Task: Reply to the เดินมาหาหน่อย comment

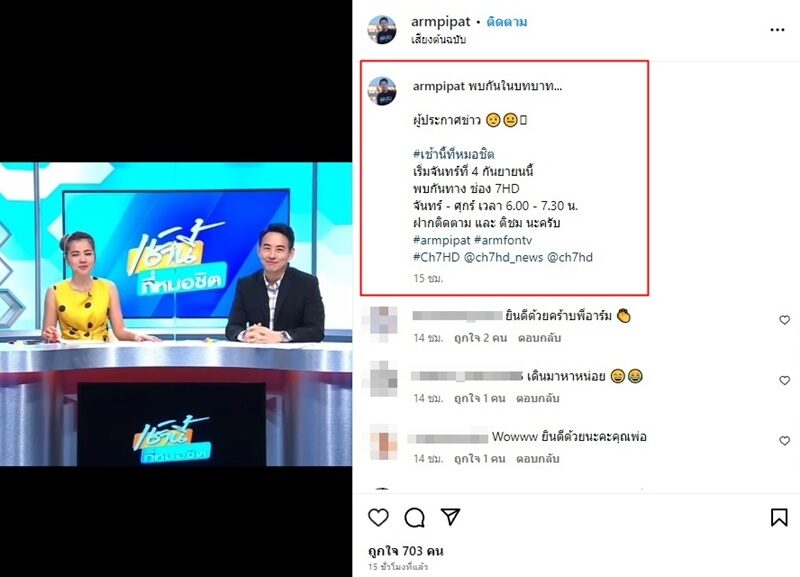Action: (x=538, y=398)
